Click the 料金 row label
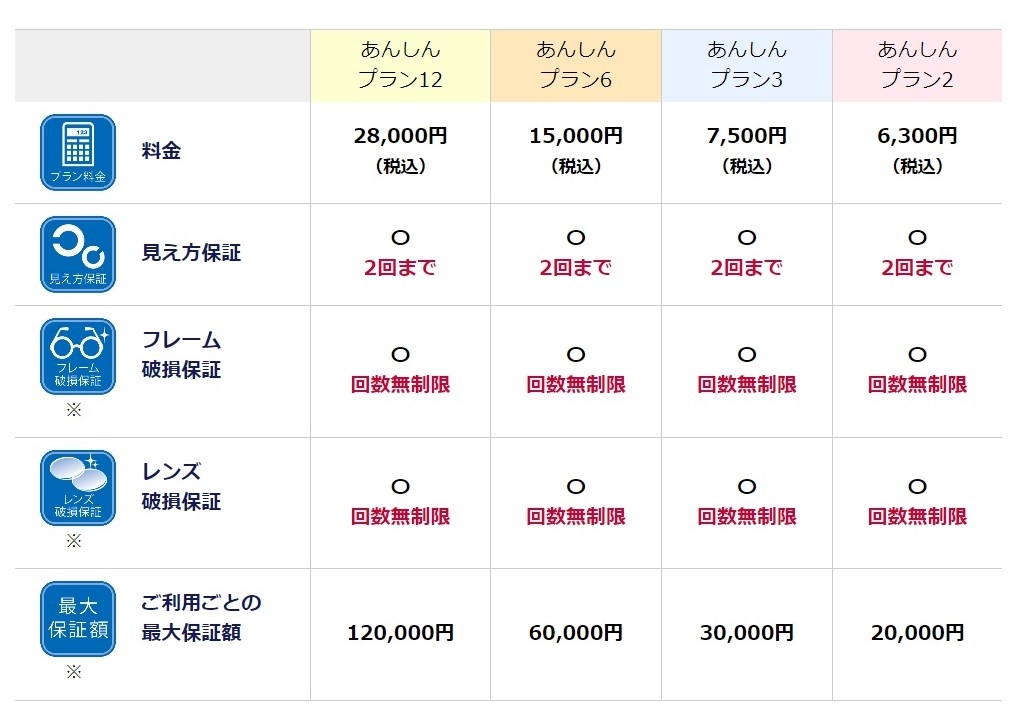The width and height of the screenshot is (1009, 718). coord(161,152)
